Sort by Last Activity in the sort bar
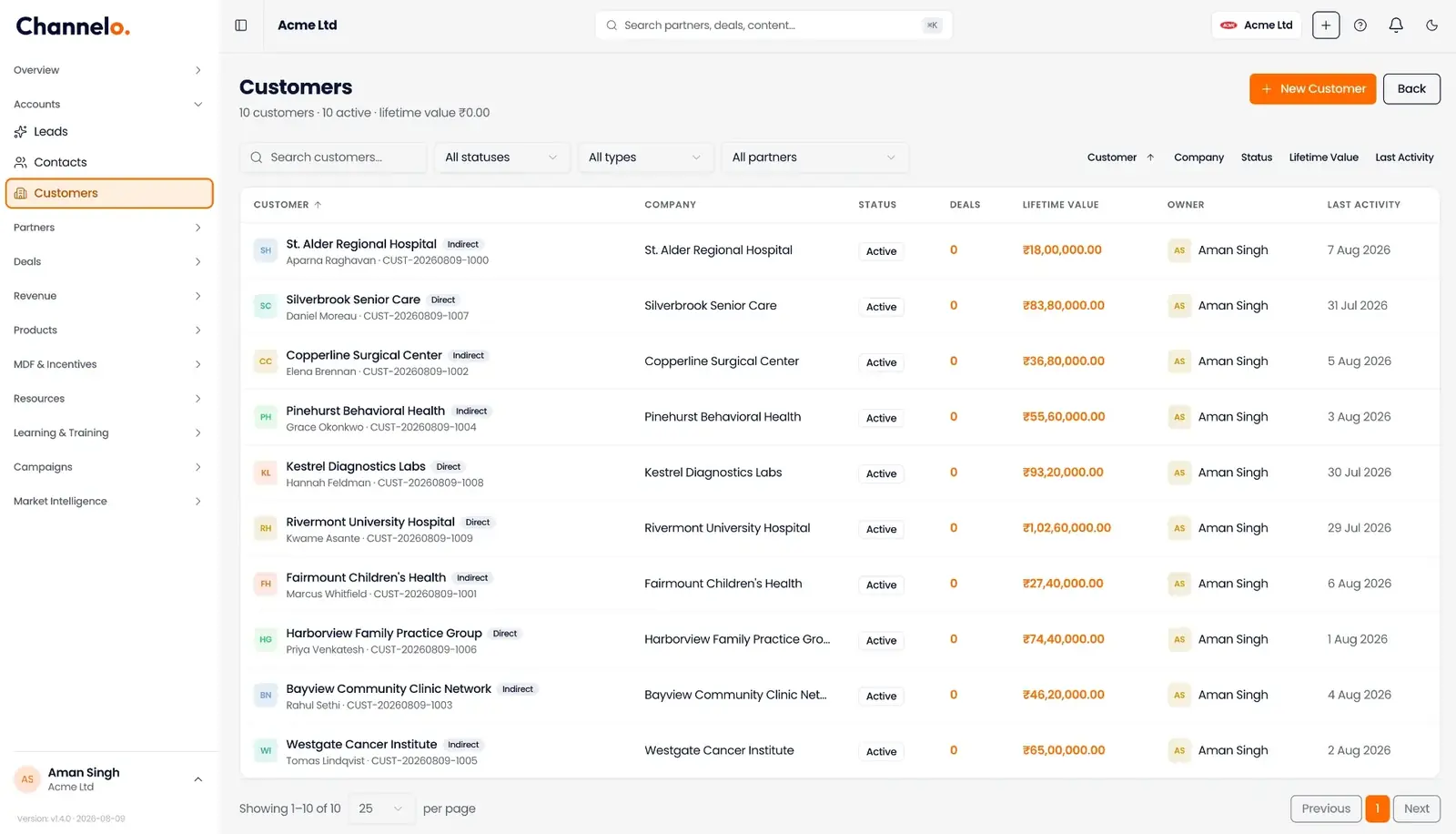This screenshot has height=834, width=1456. pos(1404,158)
